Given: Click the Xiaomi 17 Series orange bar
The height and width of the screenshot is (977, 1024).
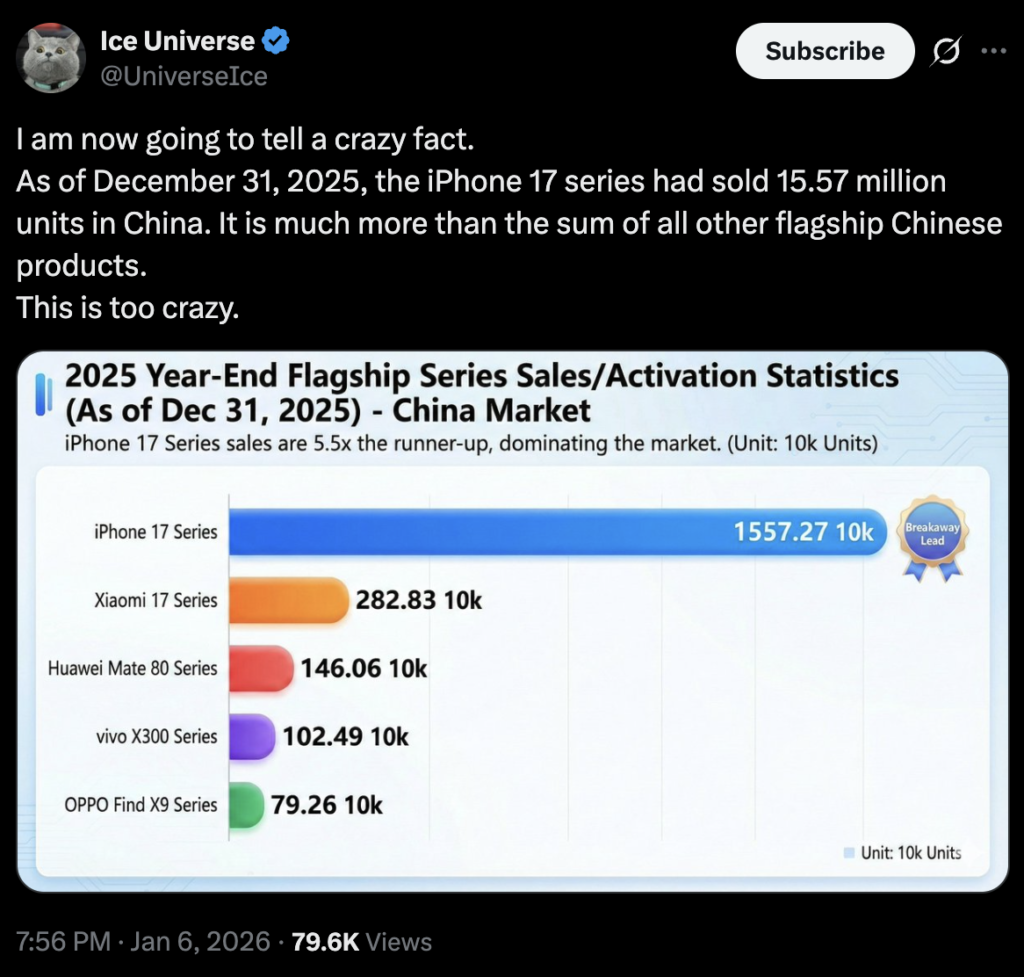Looking at the screenshot, I should pos(290,600).
